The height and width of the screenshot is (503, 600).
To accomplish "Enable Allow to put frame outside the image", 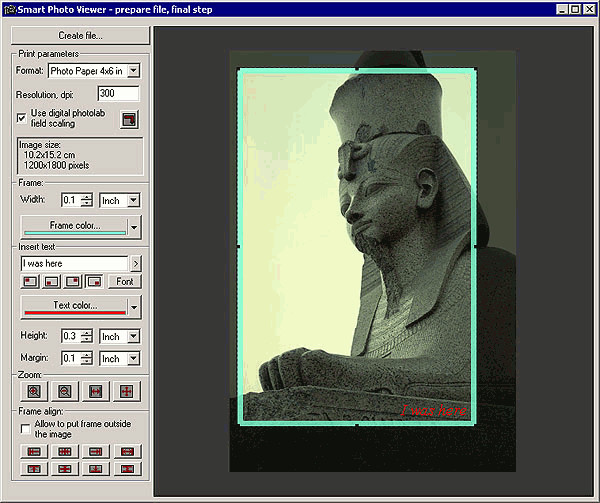I will pos(26,429).
